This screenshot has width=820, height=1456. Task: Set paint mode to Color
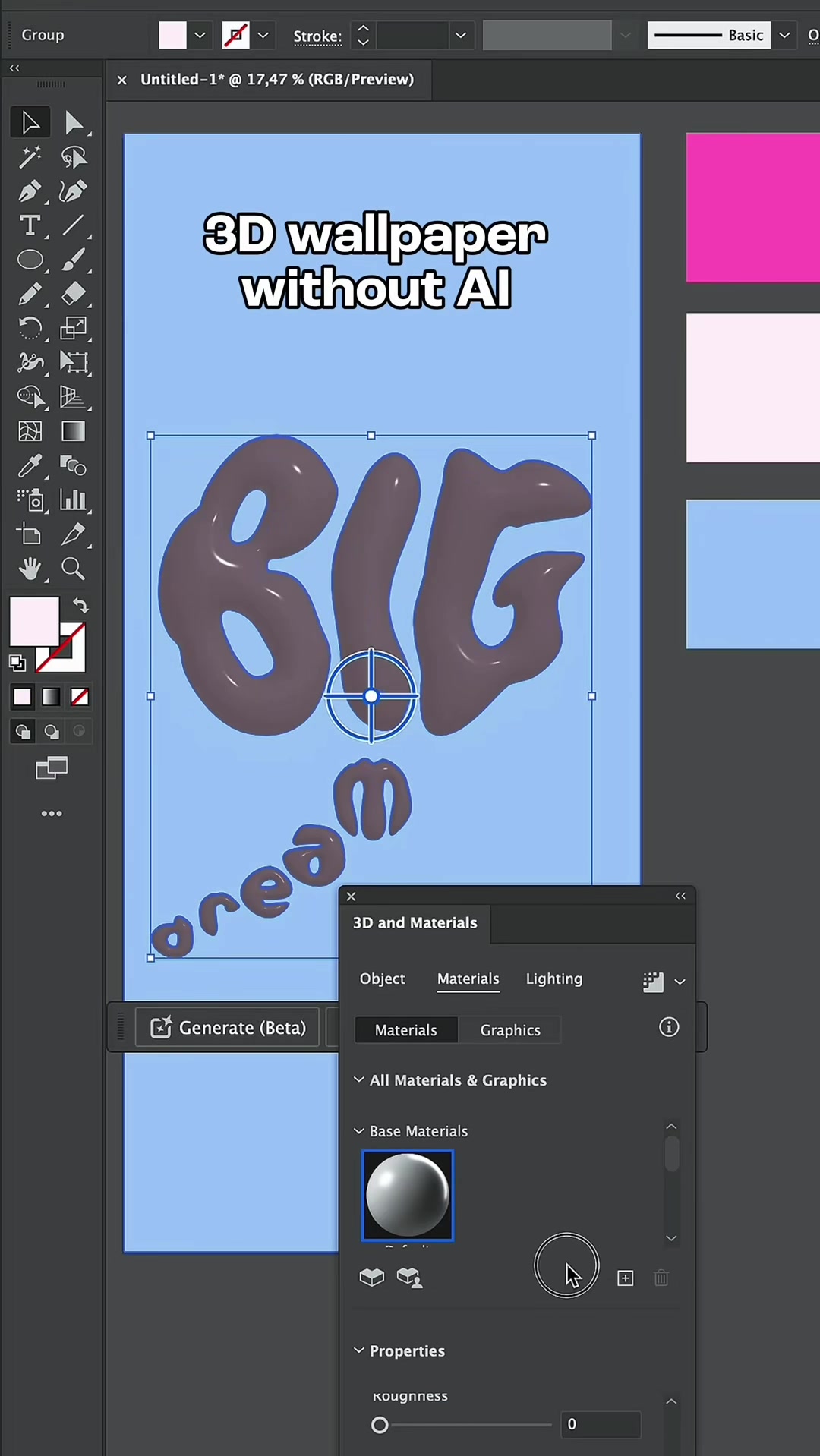coord(23,697)
